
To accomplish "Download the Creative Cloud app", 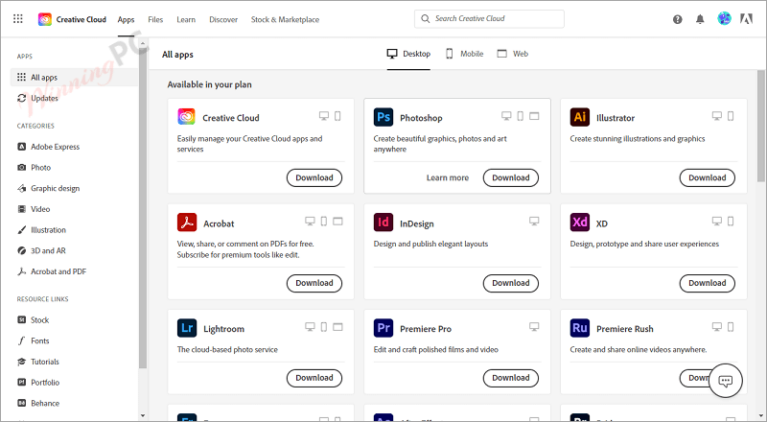I will click(314, 178).
